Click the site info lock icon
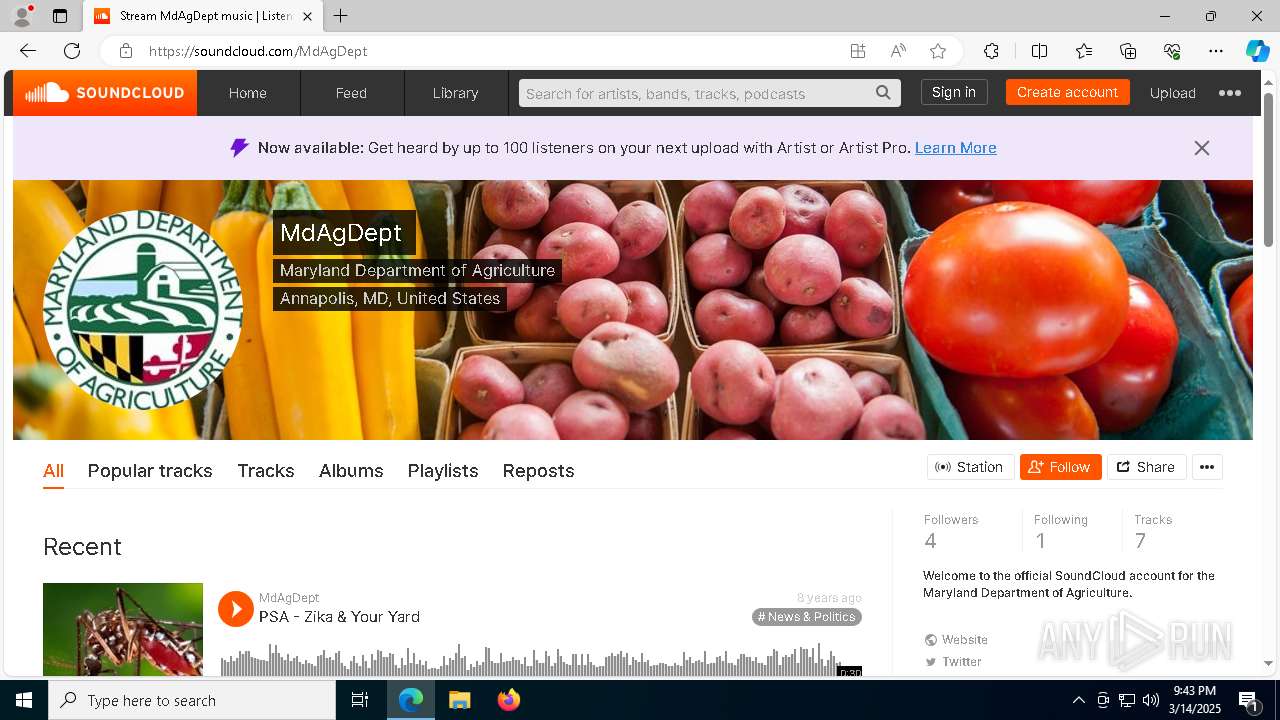The width and height of the screenshot is (1280, 720). [125, 51]
